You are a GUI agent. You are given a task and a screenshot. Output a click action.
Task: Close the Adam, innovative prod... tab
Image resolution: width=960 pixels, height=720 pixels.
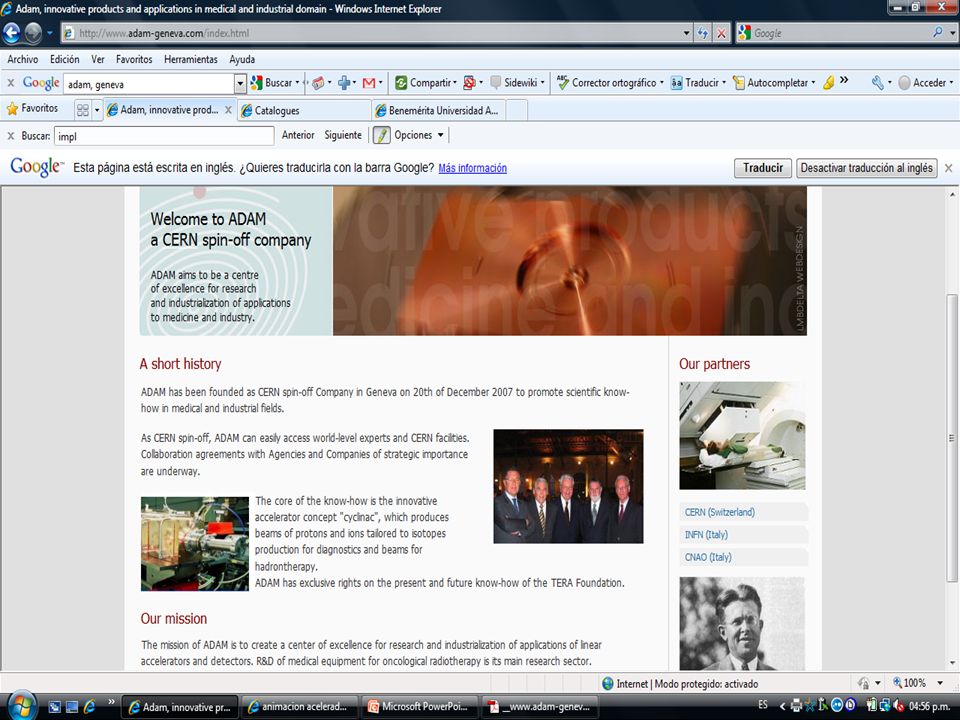228,110
